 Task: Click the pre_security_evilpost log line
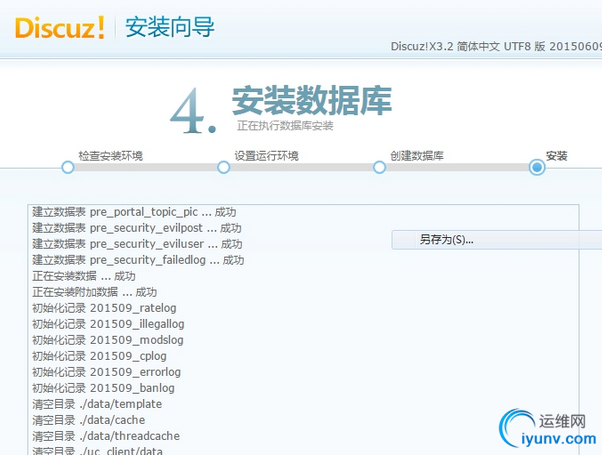pyautogui.click(x=137, y=228)
